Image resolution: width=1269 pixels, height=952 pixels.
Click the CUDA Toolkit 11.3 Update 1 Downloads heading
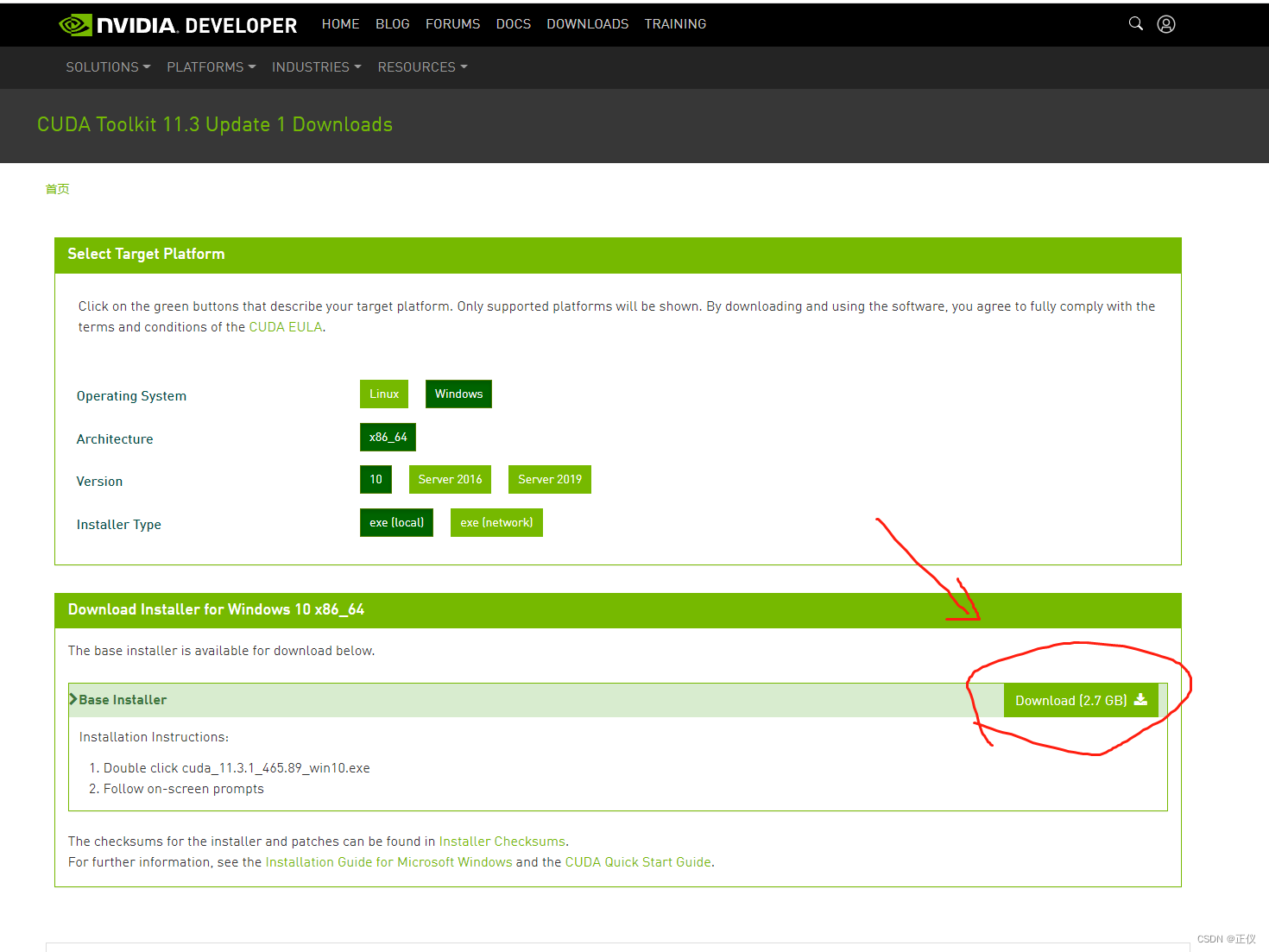(215, 124)
